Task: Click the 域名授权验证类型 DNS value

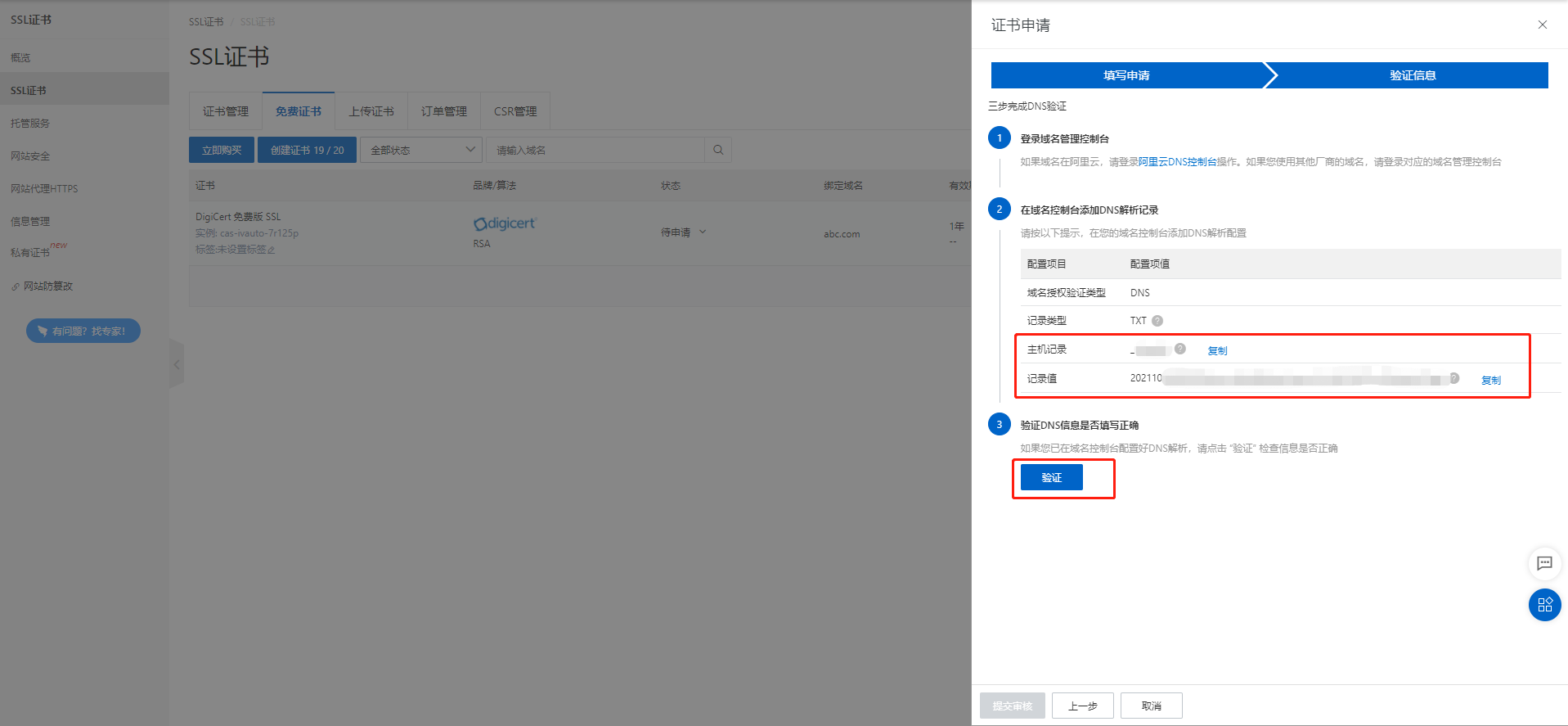Action: pyautogui.click(x=1139, y=293)
